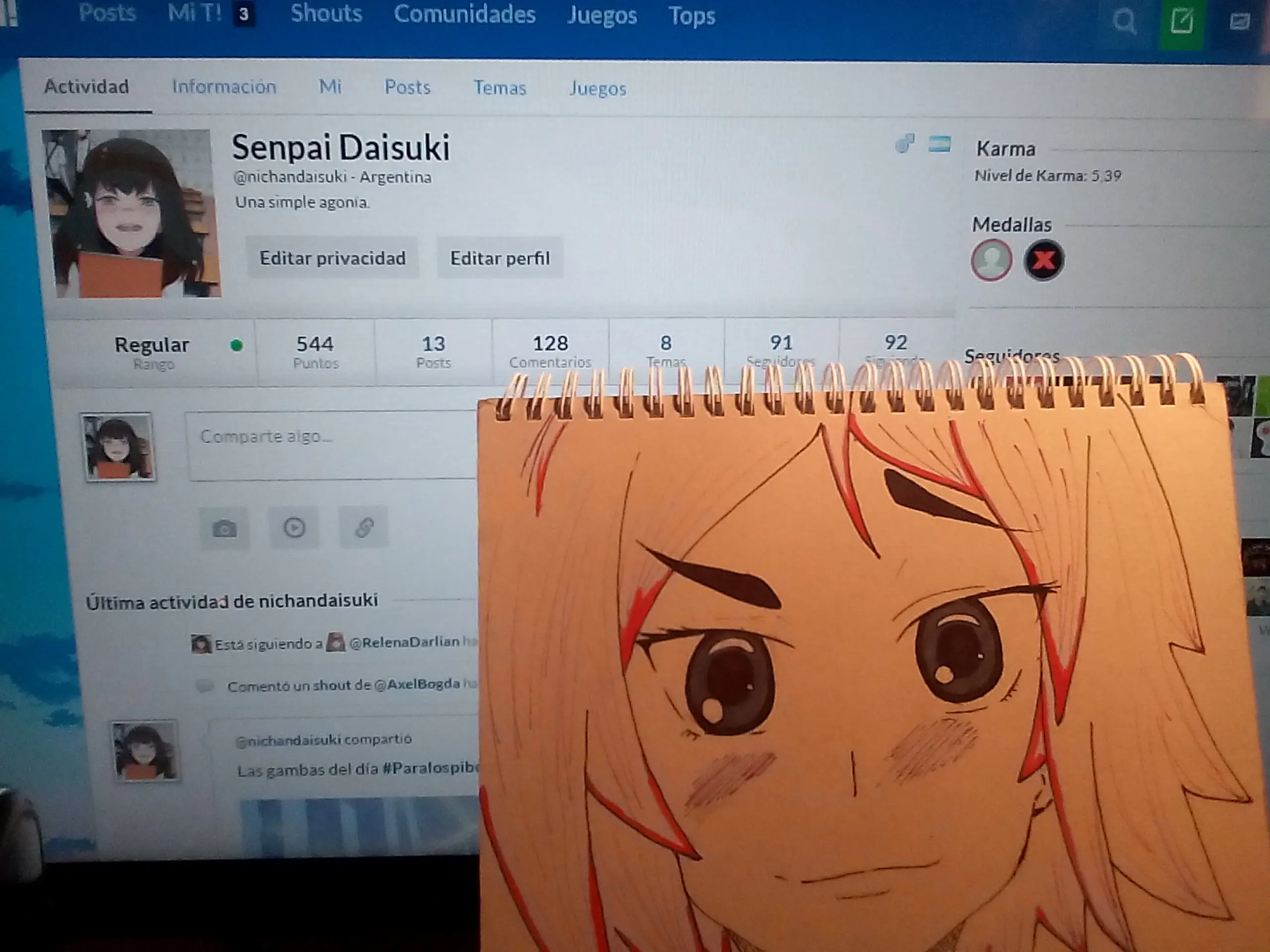The width and height of the screenshot is (1270, 952).
Task: Click the camera photo attach icon
Action: coord(225,528)
